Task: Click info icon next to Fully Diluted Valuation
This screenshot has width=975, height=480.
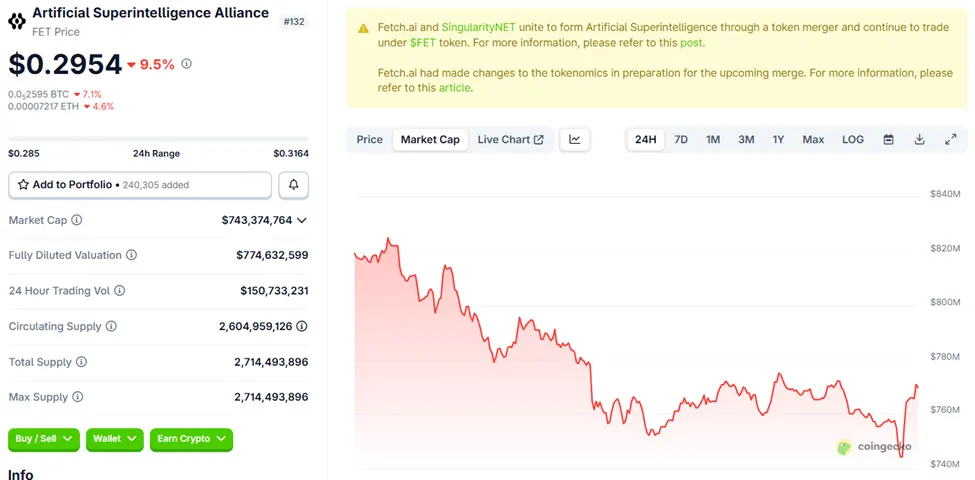Action: tap(131, 255)
